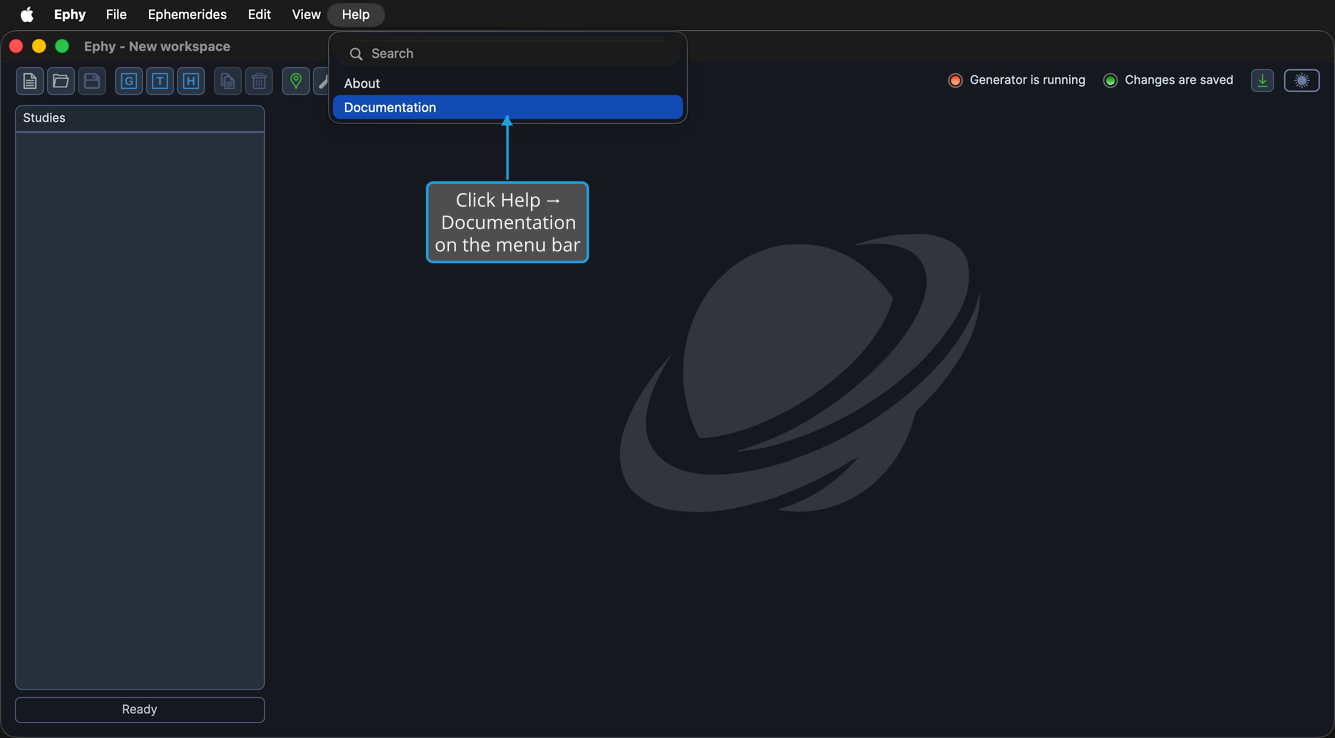Click the new workspace document icon
Screen dimensions: 1335x738
(30, 81)
